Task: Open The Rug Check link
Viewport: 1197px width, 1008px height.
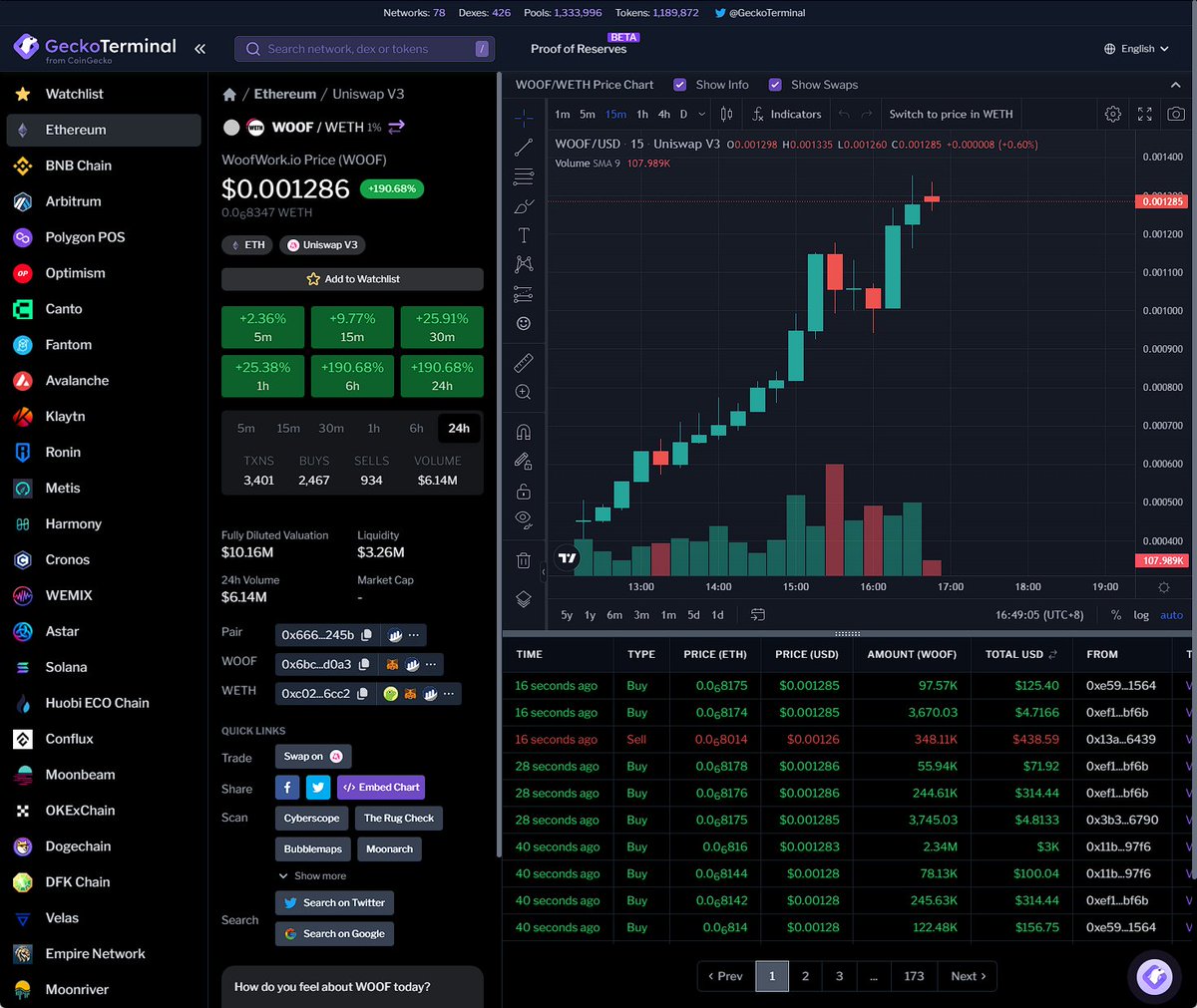Action: click(x=399, y=819)
